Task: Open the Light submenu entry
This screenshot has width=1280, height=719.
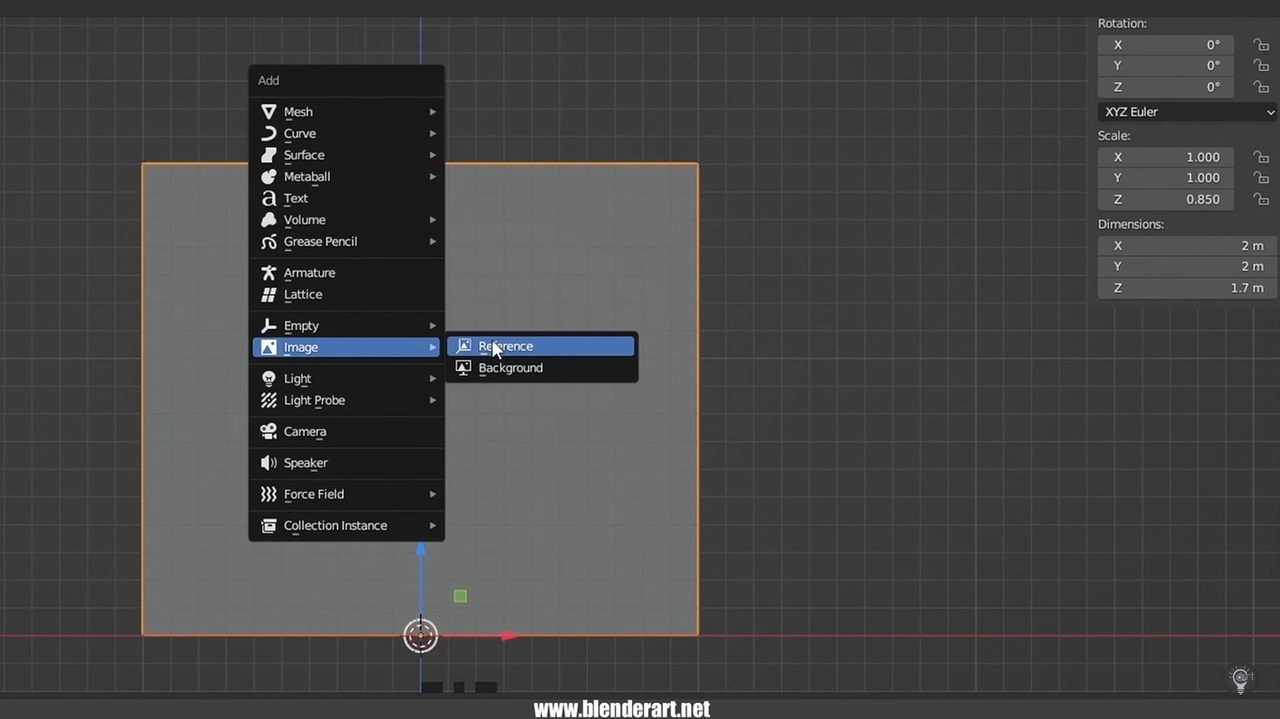Action: coord(346,379)
